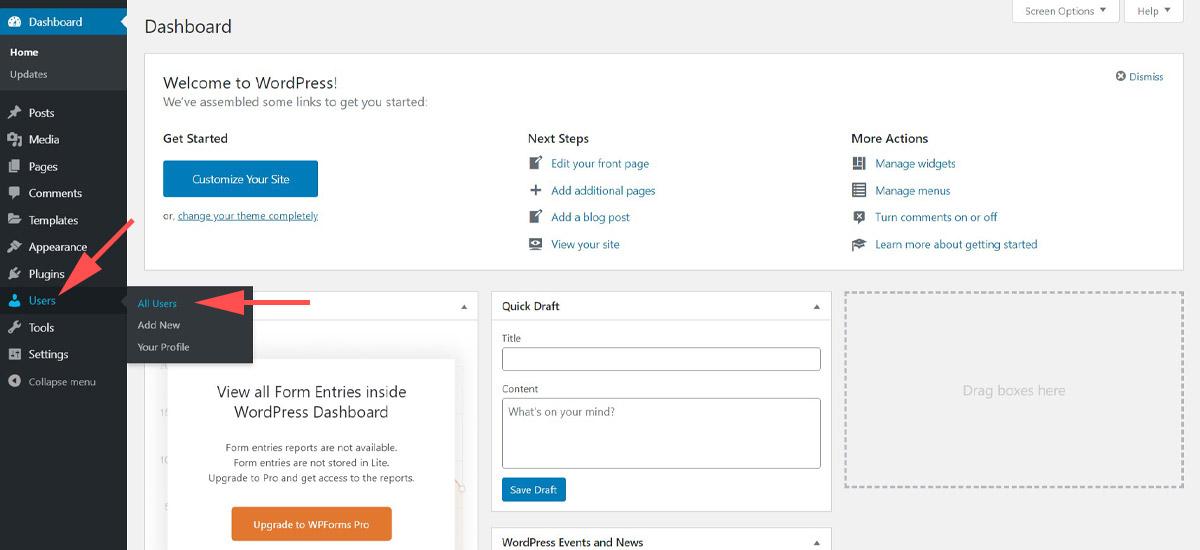Open the Manage widgets link
Screen dimensions: 1200x550
tap(915, 163)
